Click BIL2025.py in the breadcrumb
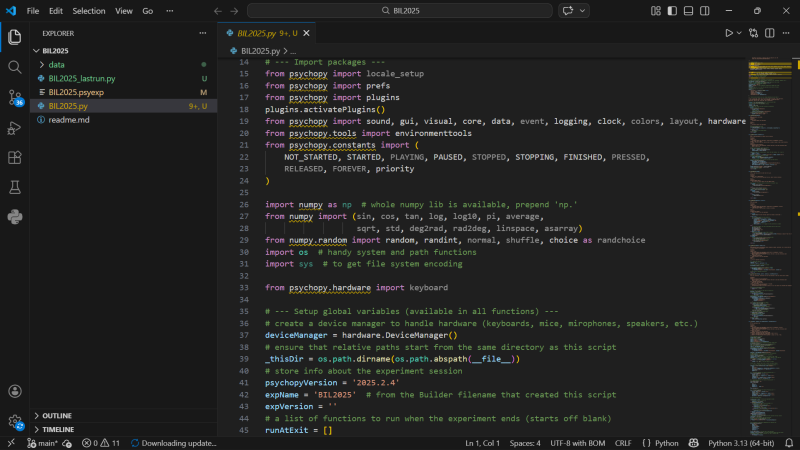 260,51
